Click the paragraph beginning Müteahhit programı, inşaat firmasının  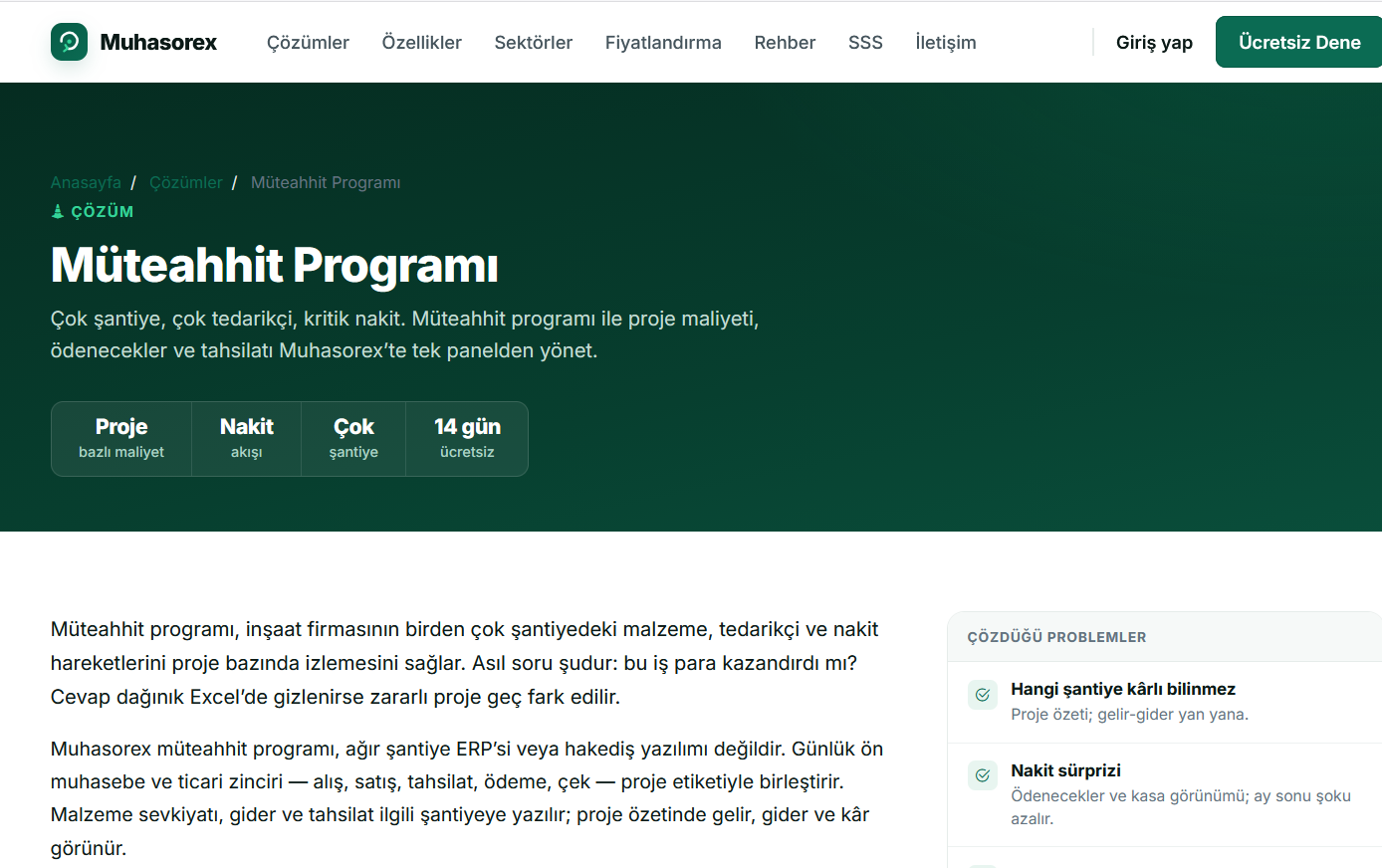(x=465, y=663)
